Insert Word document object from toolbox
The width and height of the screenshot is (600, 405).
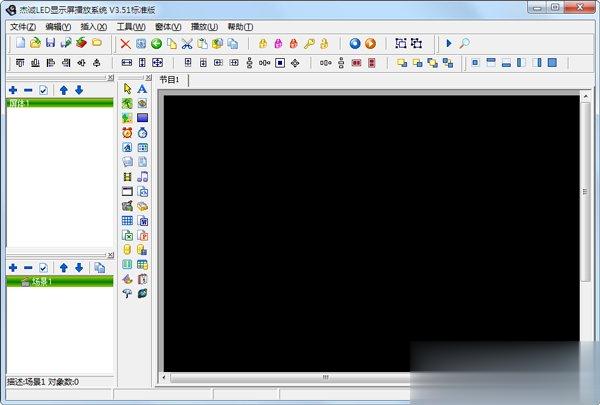(142, 221)
